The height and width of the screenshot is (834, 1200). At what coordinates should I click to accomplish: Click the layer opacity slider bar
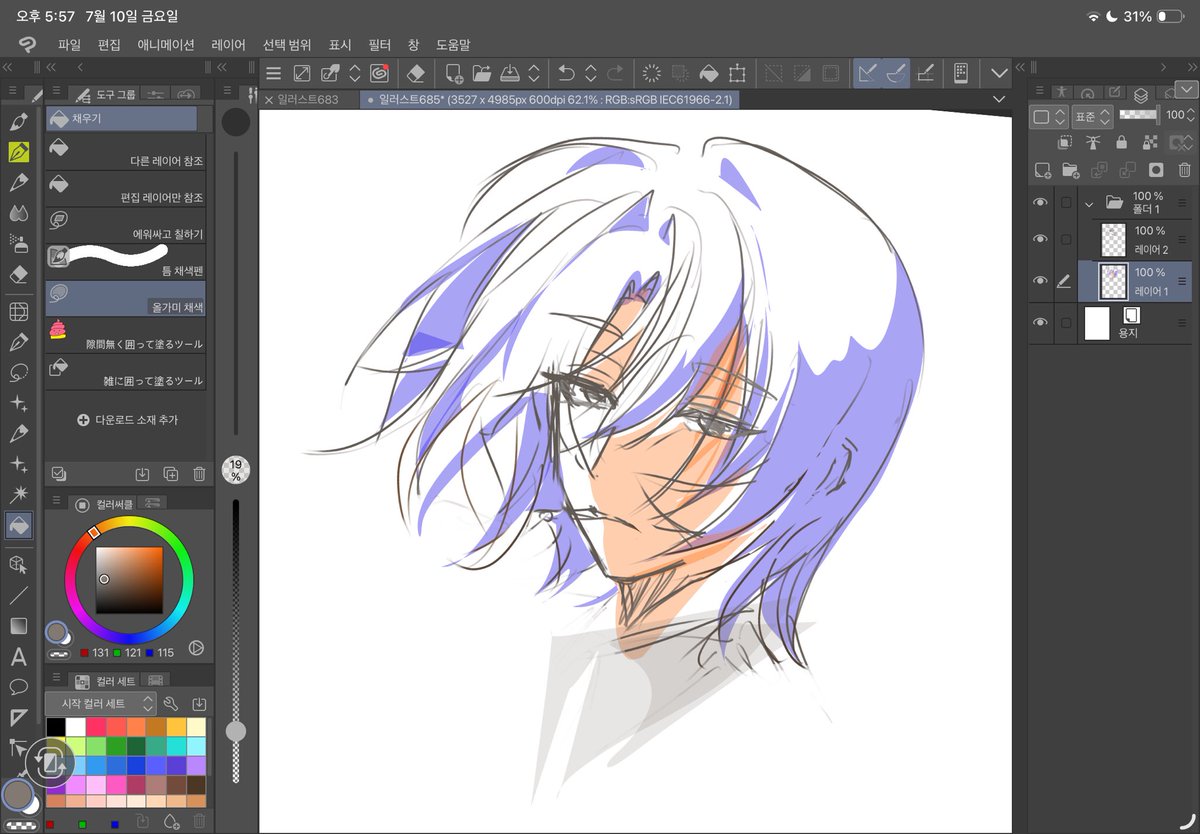point(1138,114)
